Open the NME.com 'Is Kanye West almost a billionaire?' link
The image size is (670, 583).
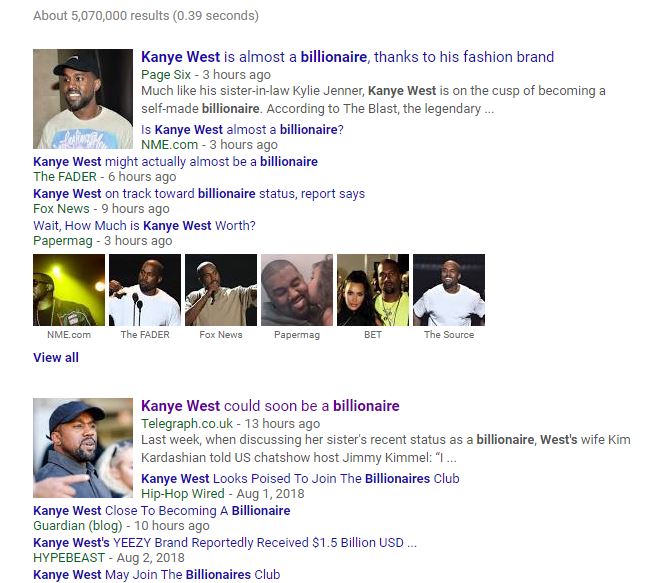point(242,130)
